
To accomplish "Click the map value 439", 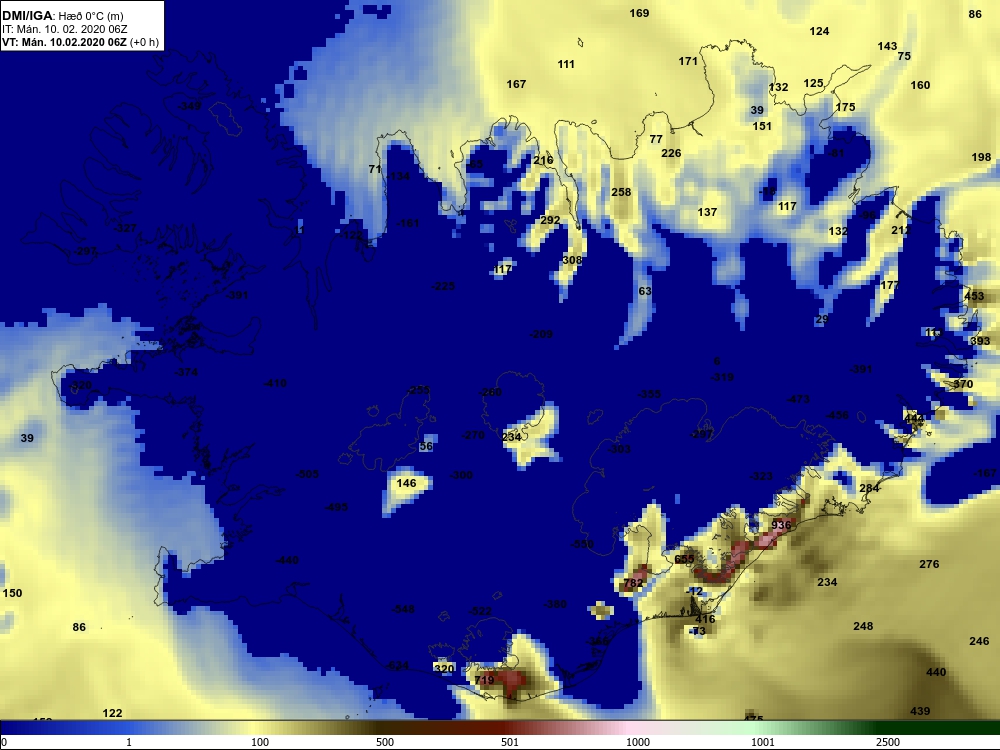I will coord(920,711).
